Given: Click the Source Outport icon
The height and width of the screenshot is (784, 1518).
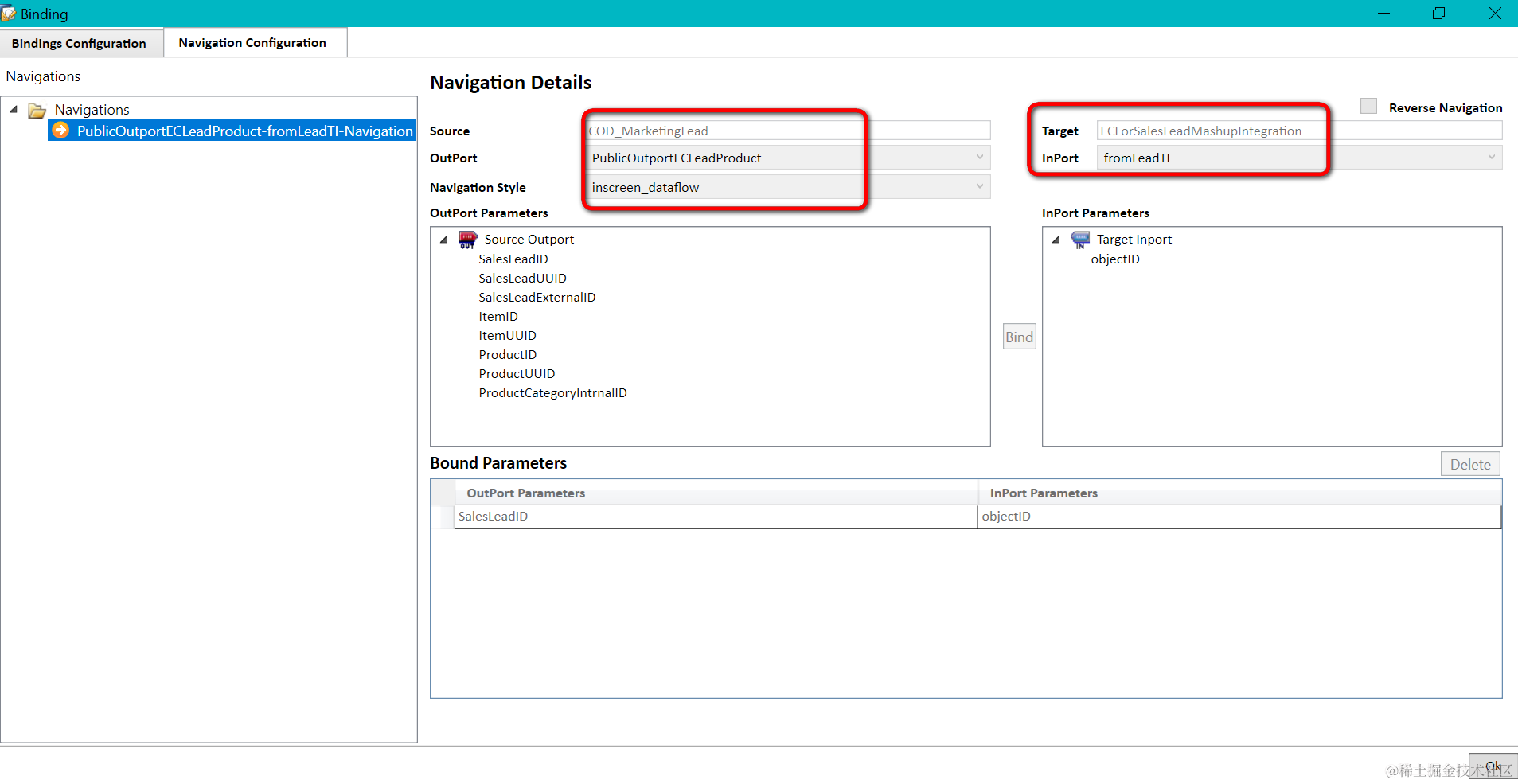Looking at the screenshot, I should pyautogui.click(x=467, y=240).
